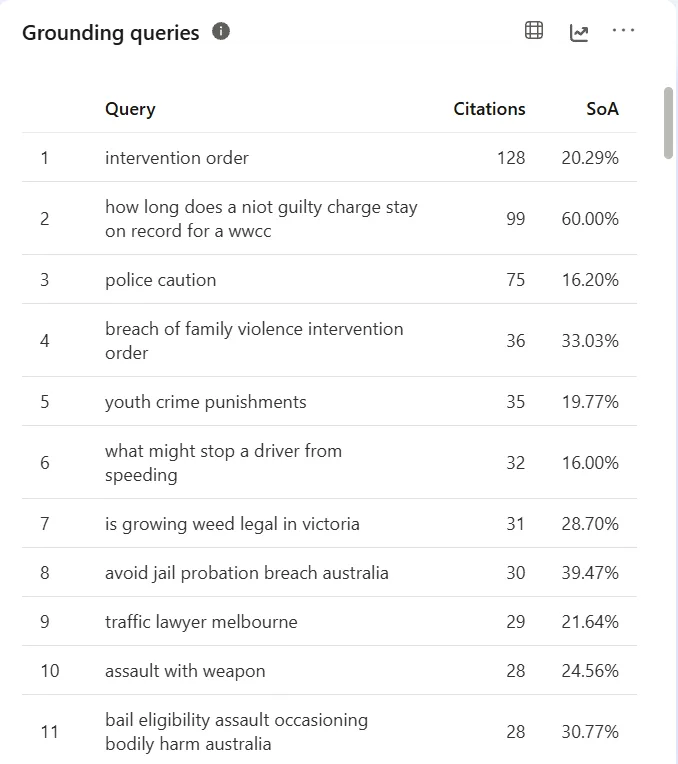Click the 31 citations value
The width and height of the screenshot is (678, 764).
click(516, 524)
